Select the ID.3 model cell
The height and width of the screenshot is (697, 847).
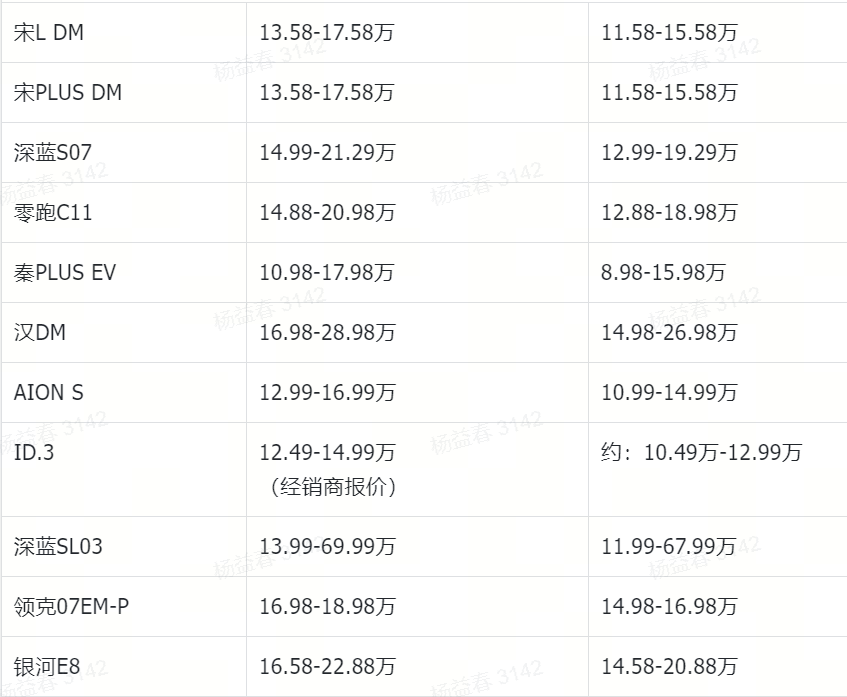tap(33, 453)
